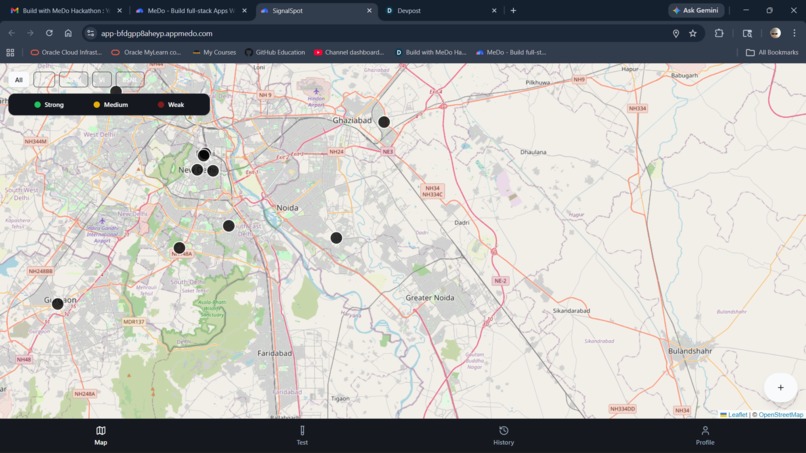Select the Vi carrier filter chip

[102, 80]
